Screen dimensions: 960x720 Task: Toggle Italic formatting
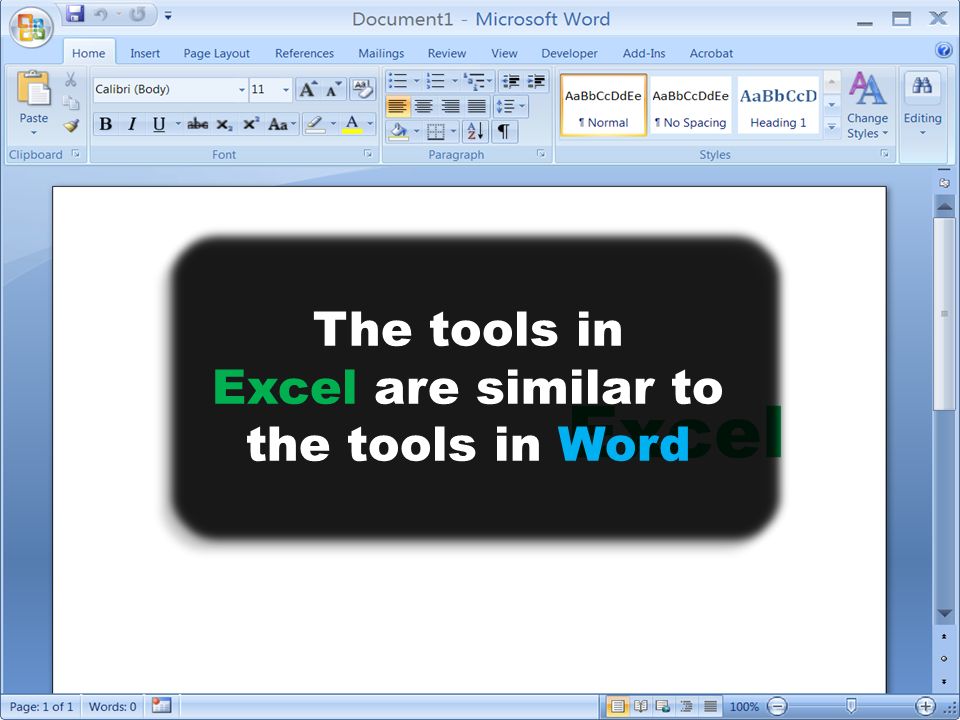pyautogui.click(x=132, y=124)
